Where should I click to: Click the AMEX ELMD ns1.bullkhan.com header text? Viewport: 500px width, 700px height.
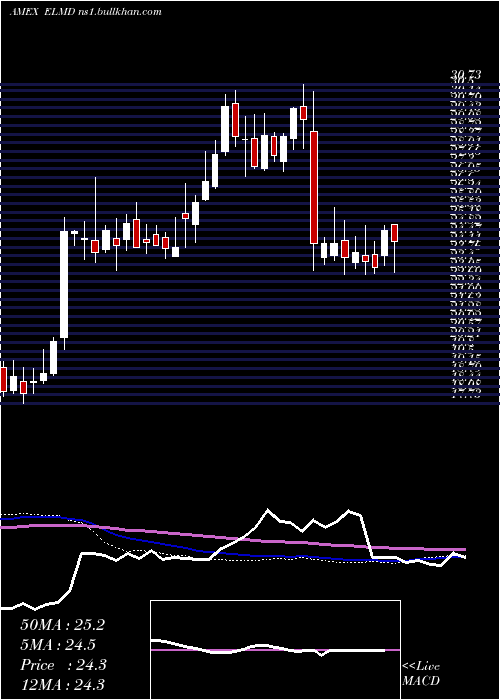point(85,12)
